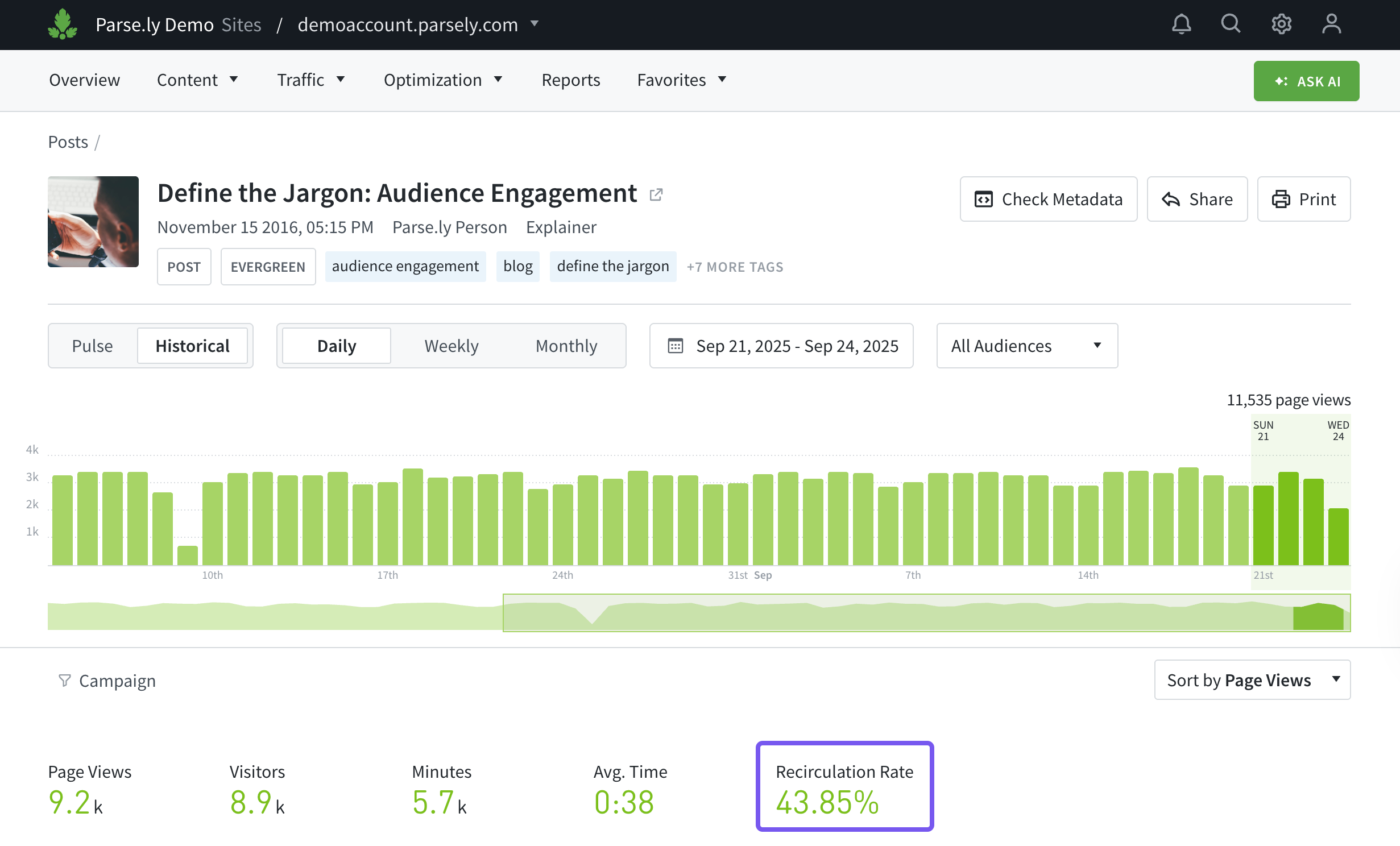1400x846 pixels.
Task: Open the notifications bell
Action: point(1181,24)
